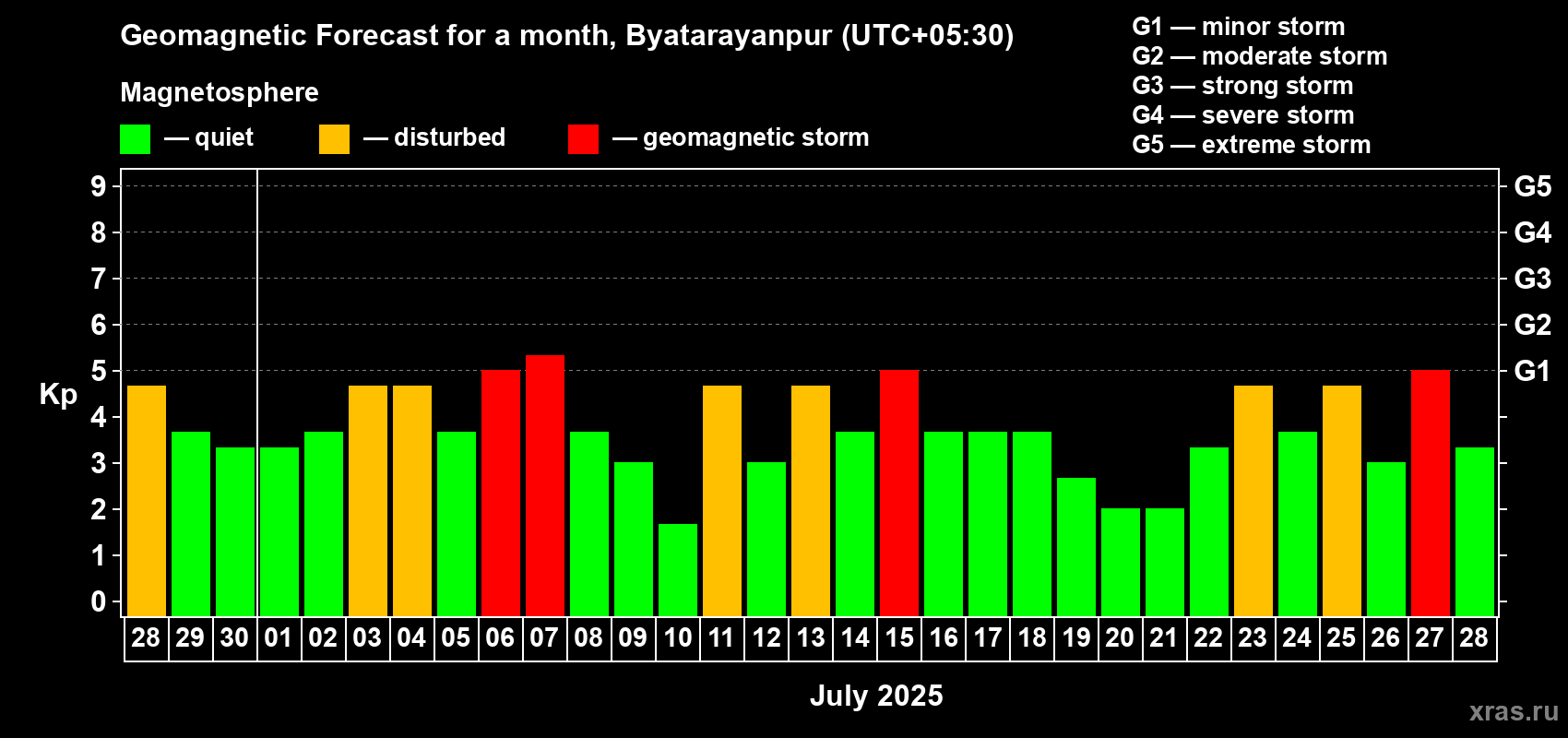Click 'G3 — strong storm' legend line
The height and width of the screenshot is (738, 1568).
point(1243,86)
